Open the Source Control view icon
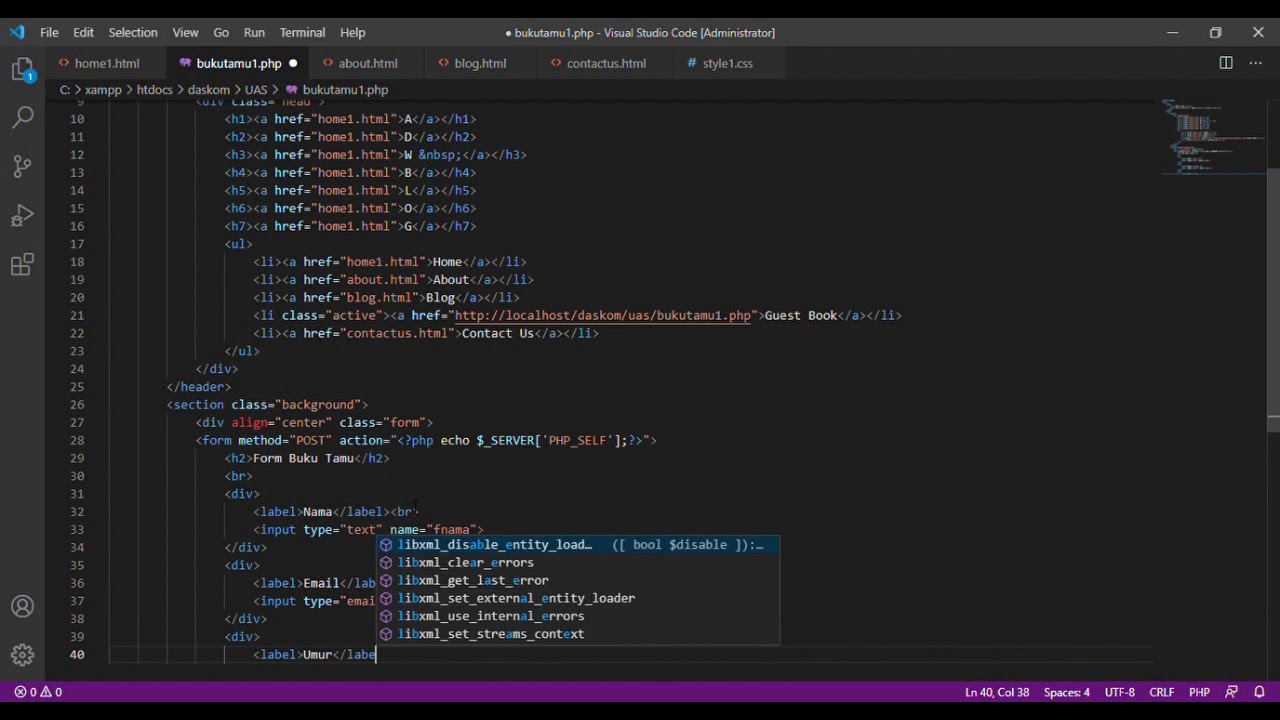The height and width of the screenshot is (720, 1280). click(x=22, y=166)
